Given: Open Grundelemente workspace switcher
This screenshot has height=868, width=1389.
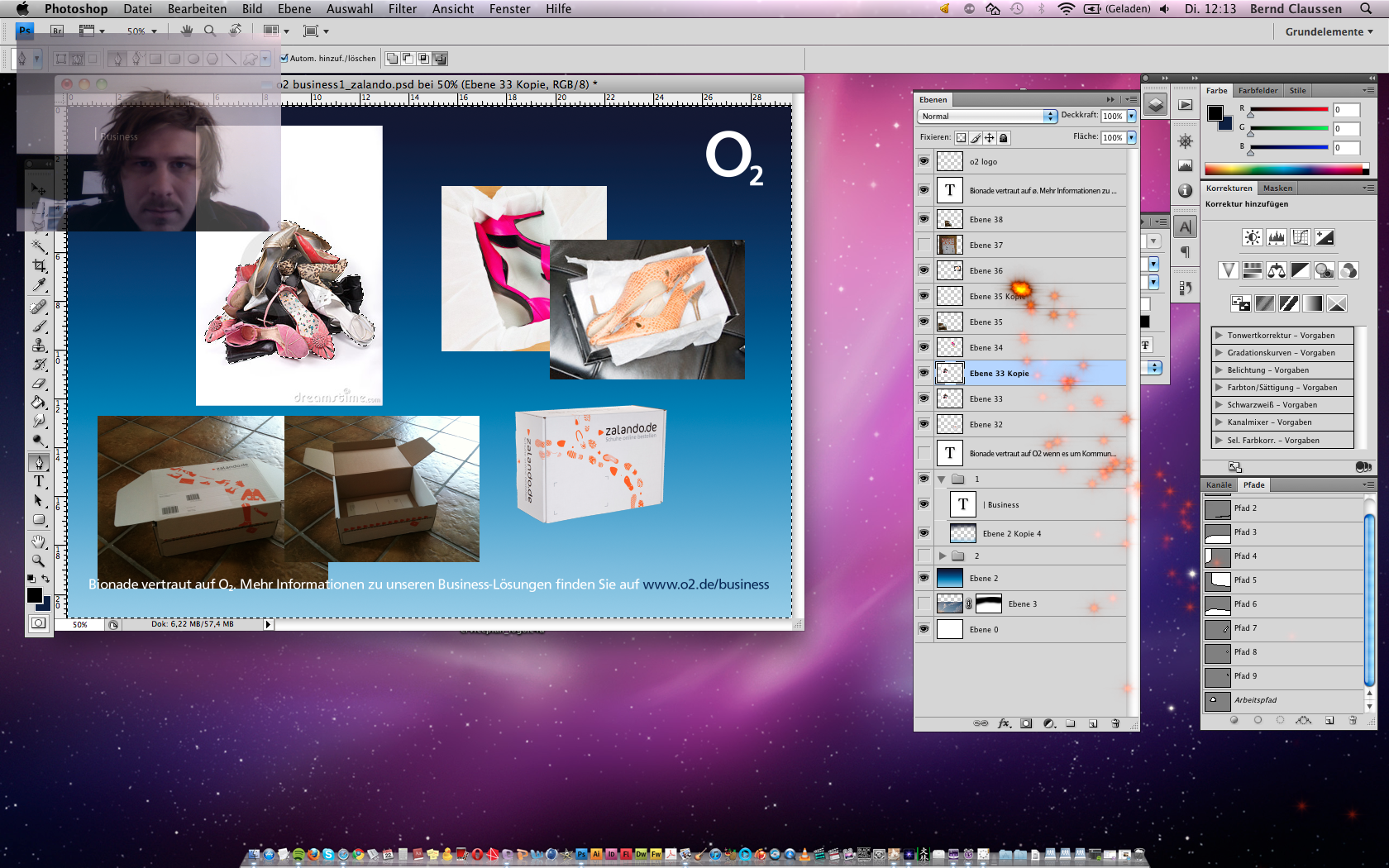Looking at the screenshot, I should coord(1328,31).
